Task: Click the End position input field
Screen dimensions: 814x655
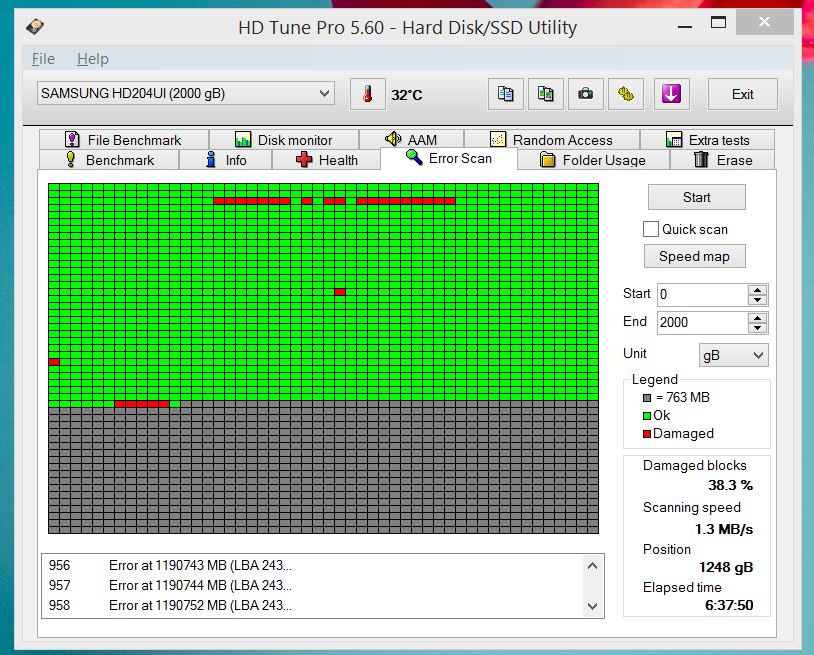Action: [703, 322]
